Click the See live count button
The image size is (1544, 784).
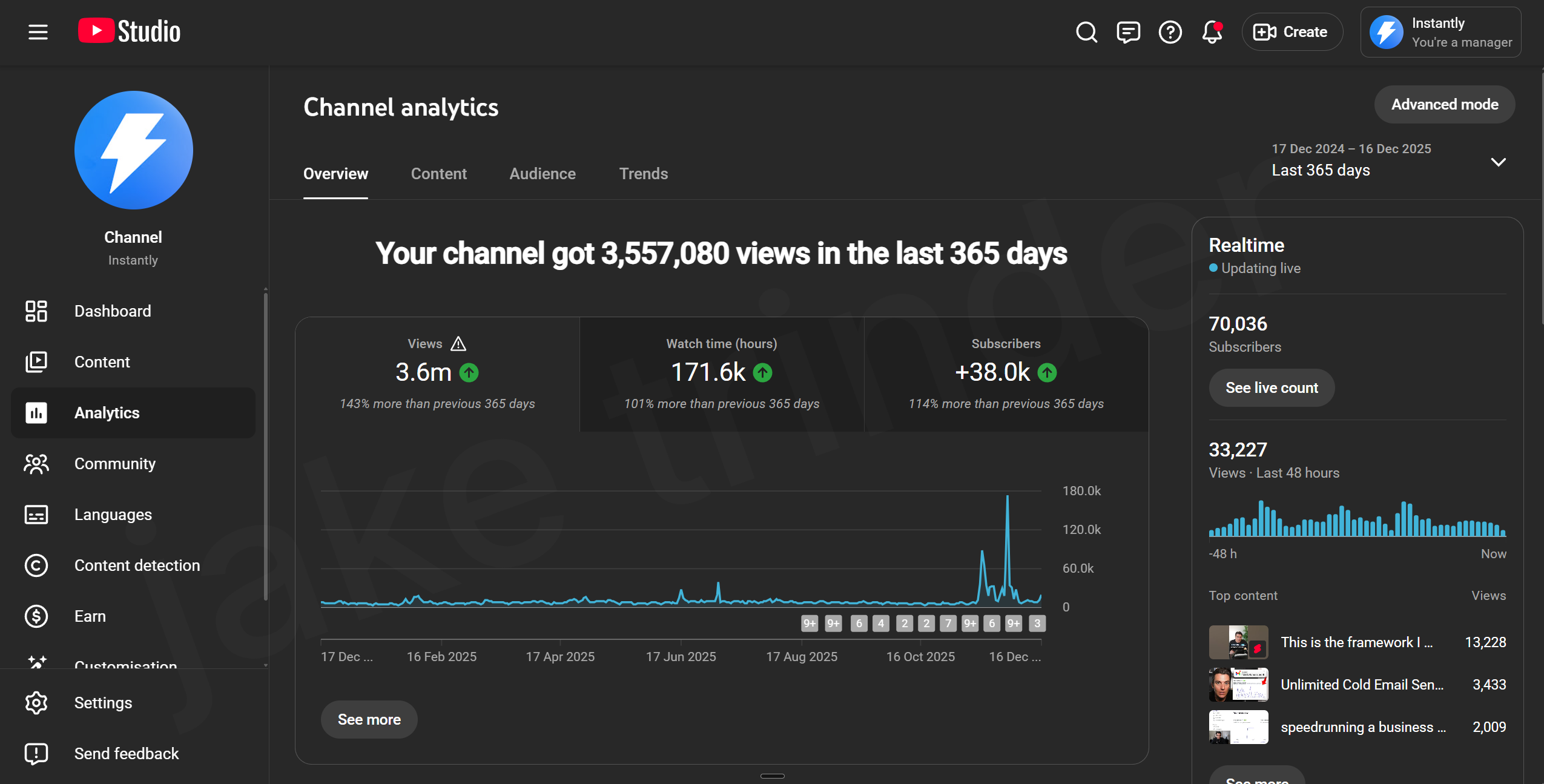[x=1271, y=388]
